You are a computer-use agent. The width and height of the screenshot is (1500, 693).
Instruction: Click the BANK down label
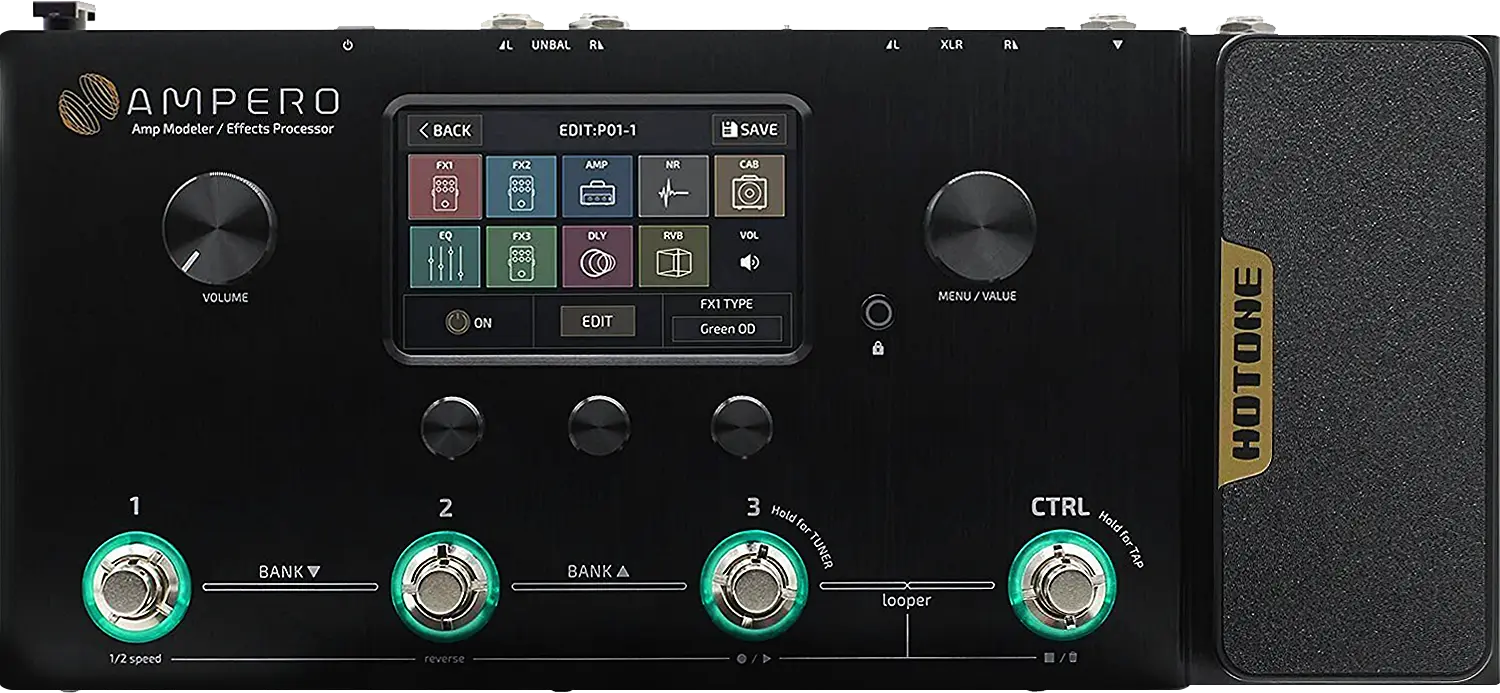coord(289,572)
